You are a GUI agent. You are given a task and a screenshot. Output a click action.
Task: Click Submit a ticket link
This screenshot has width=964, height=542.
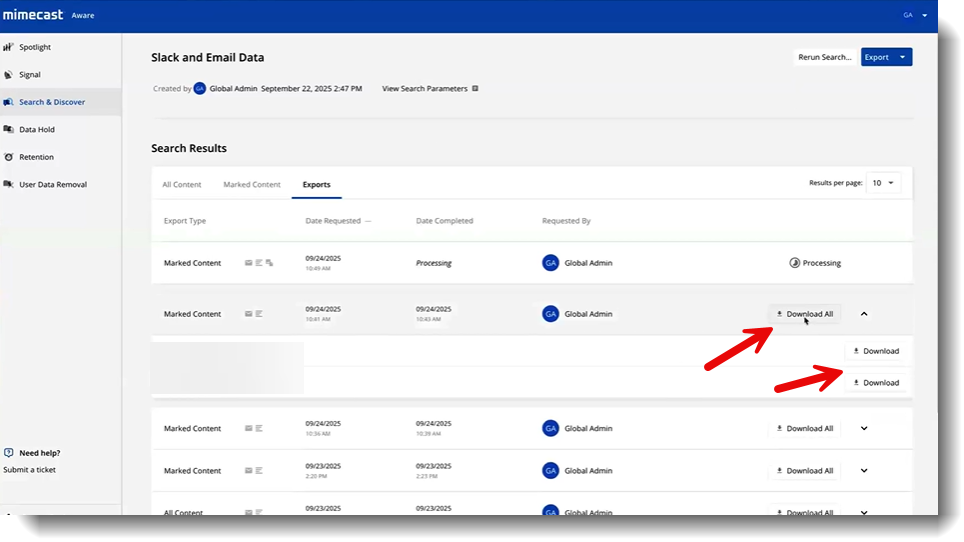[x=30, y=470]
